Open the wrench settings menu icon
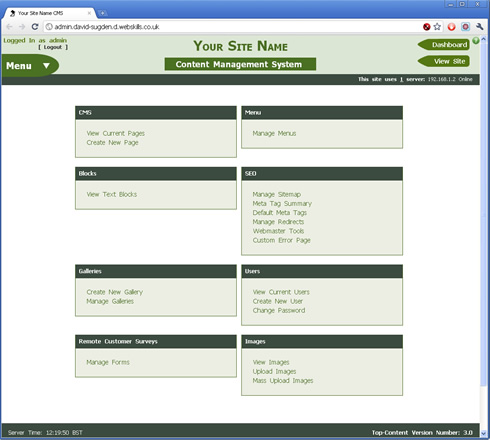490x440 pixels. (480, 27)
